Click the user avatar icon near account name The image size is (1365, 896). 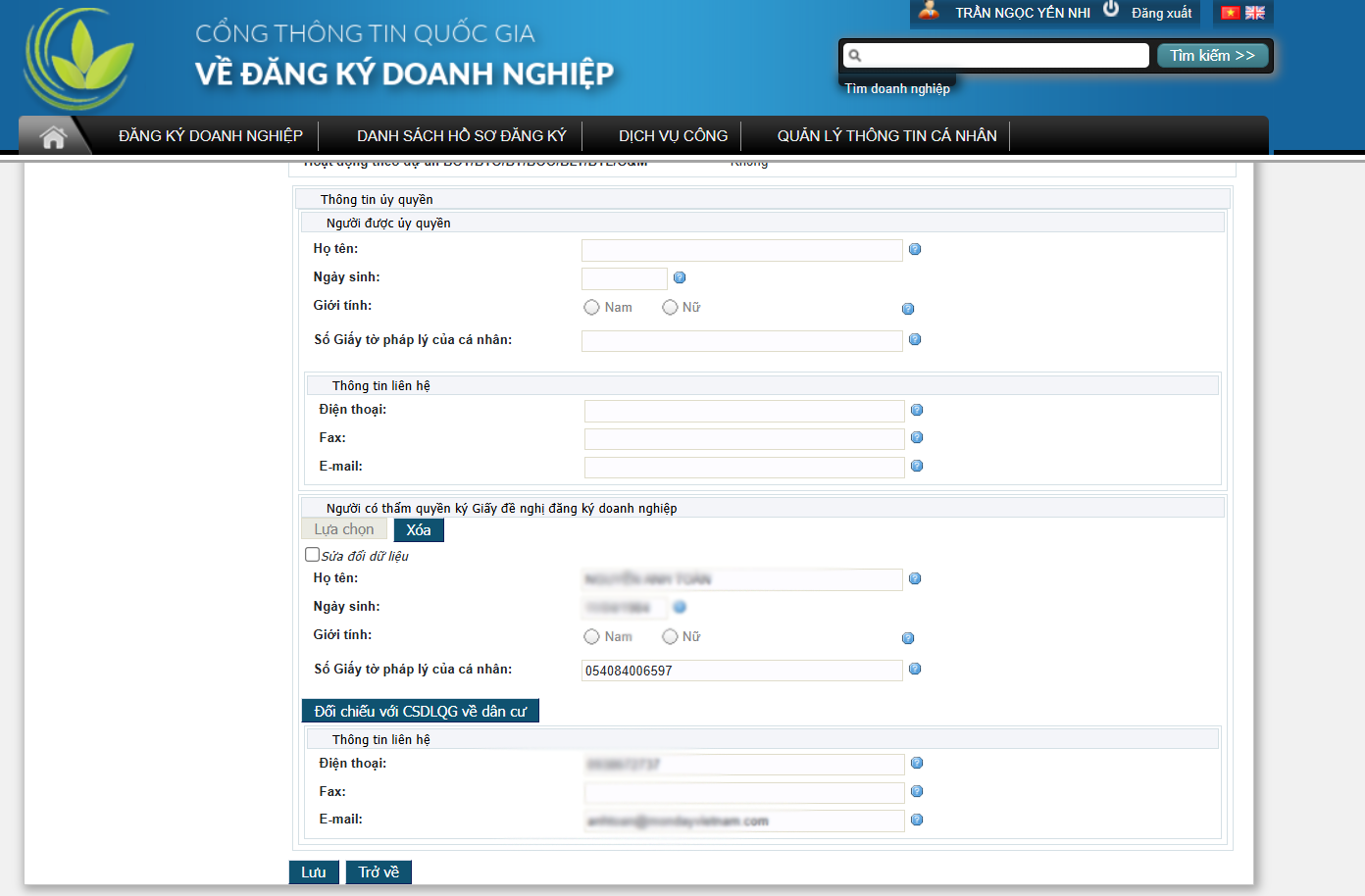pos(929,11)
